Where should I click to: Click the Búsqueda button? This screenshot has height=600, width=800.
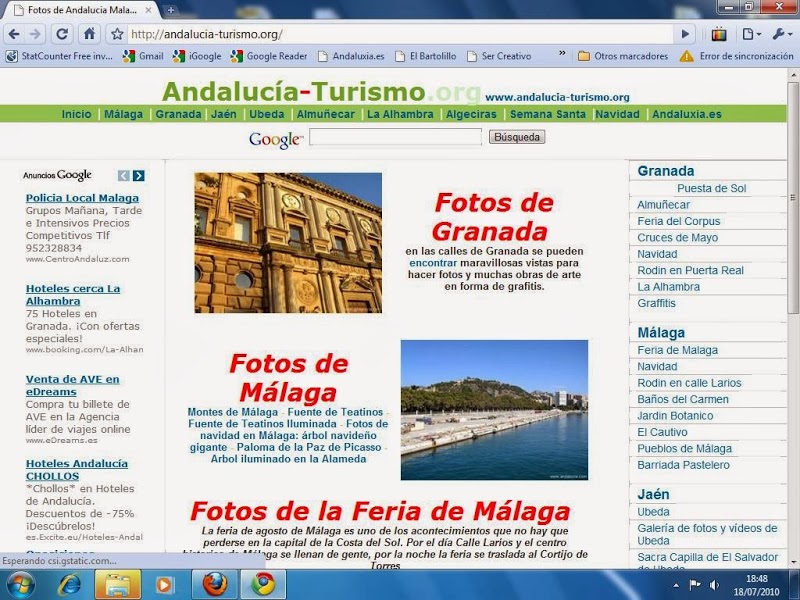click(517, 137)
